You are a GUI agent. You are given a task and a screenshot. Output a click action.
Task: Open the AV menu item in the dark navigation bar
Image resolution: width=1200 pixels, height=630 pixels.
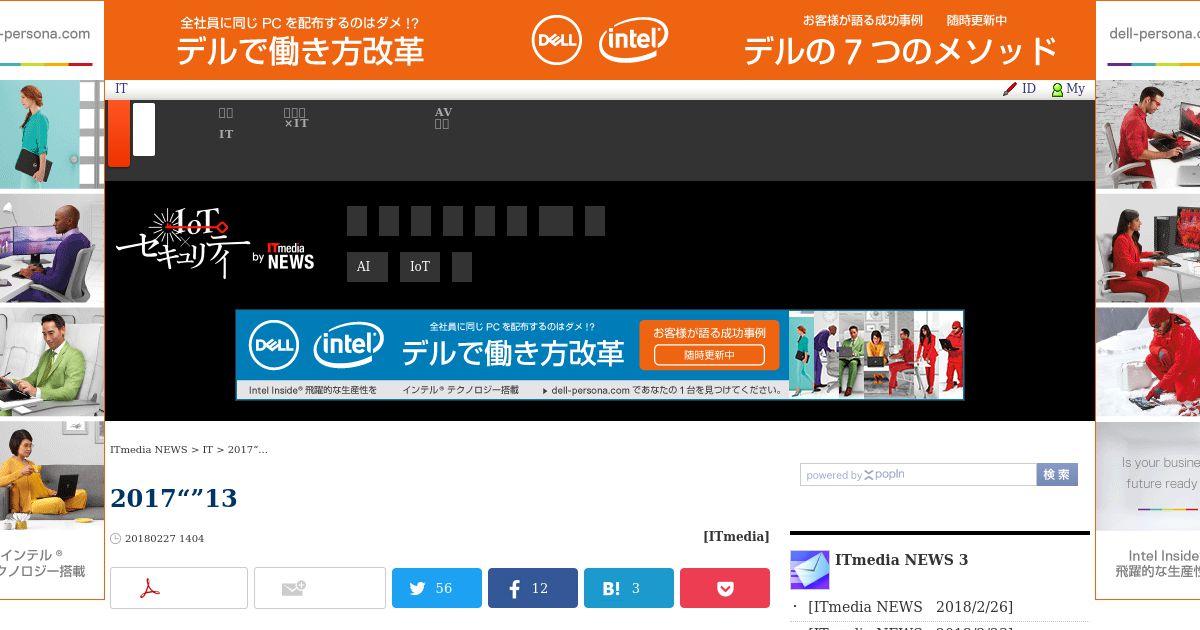(x=443, y=118)
